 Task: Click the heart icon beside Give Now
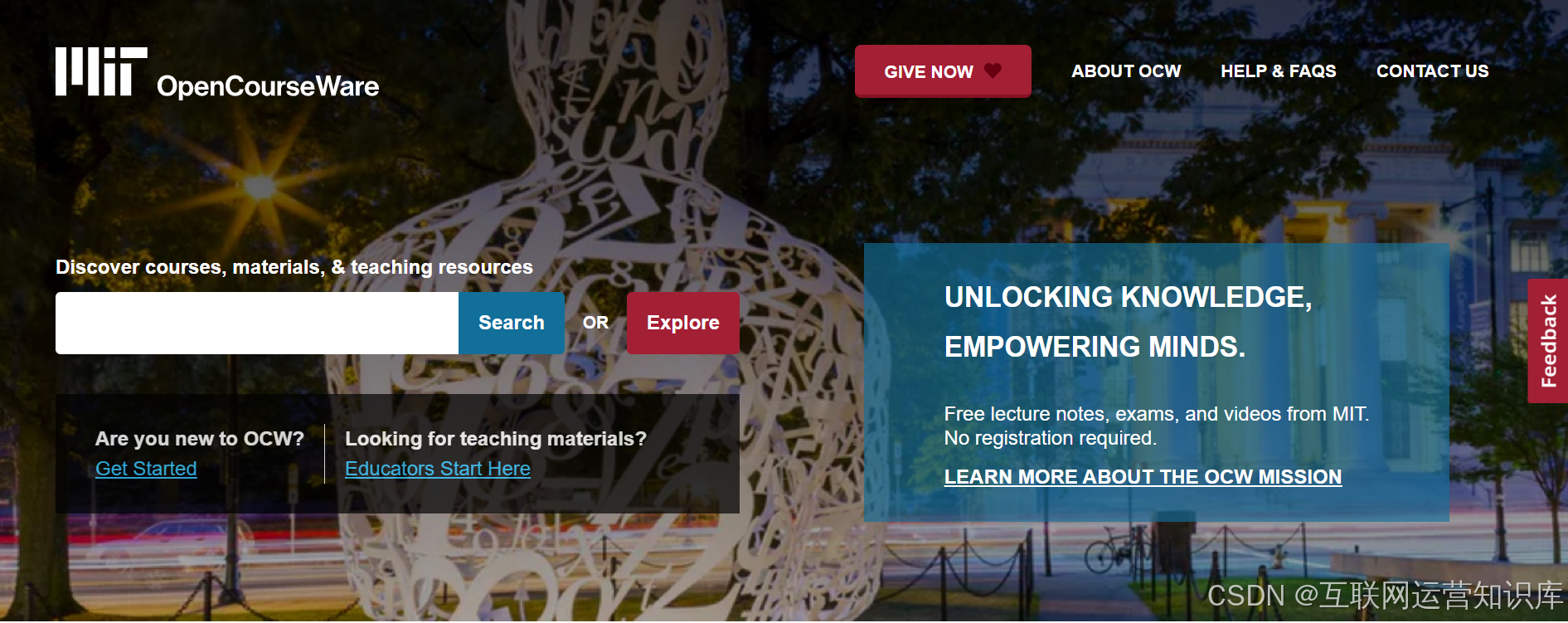pos(993,71)
